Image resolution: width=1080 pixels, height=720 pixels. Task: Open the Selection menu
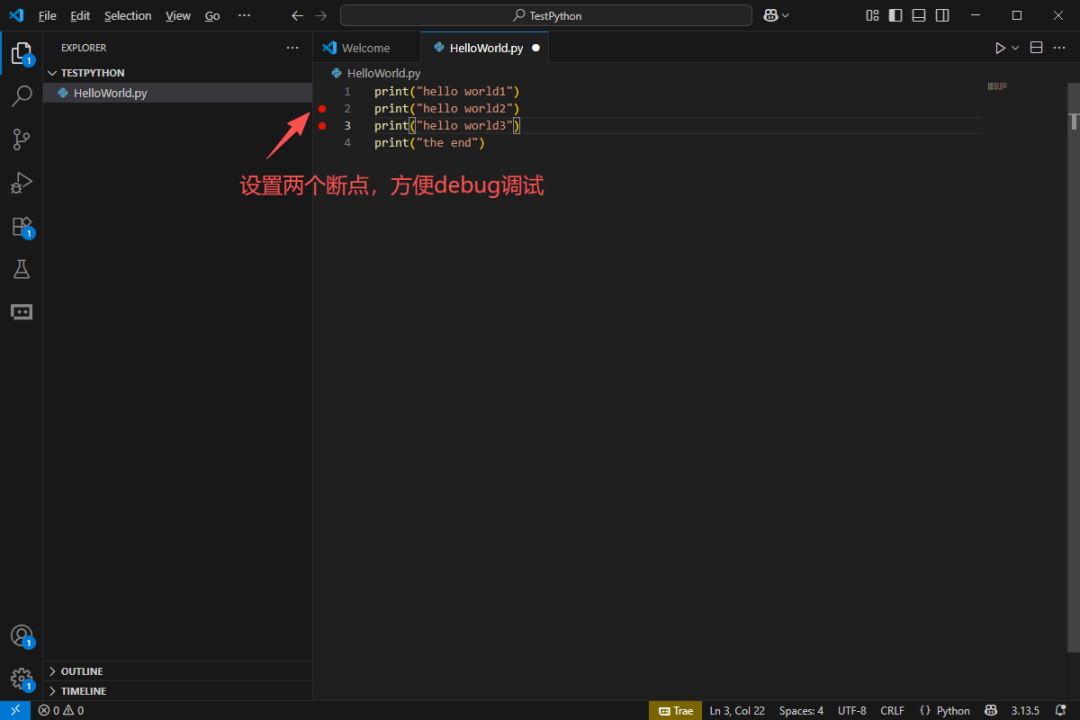[x=127, y=15]
